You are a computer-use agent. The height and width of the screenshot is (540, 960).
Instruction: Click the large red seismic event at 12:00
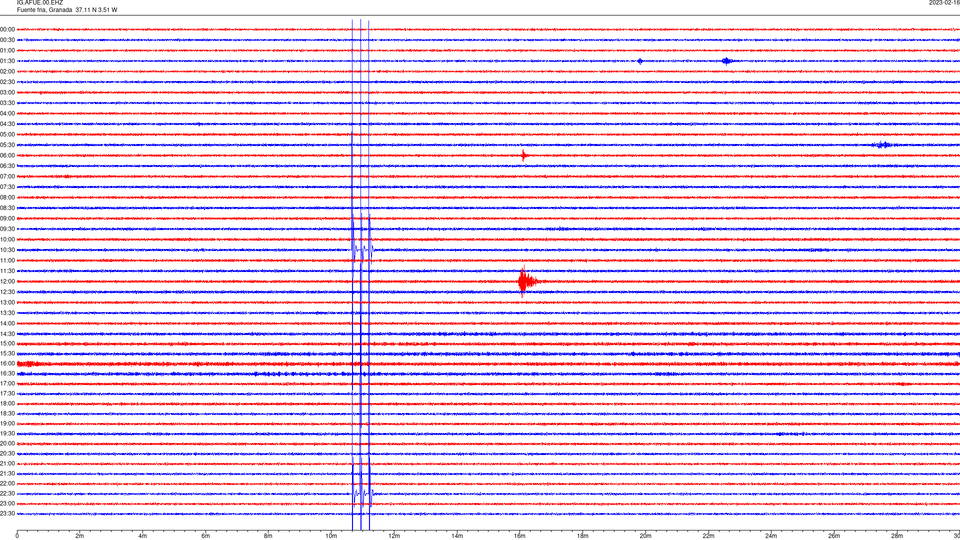pos(527,282)
